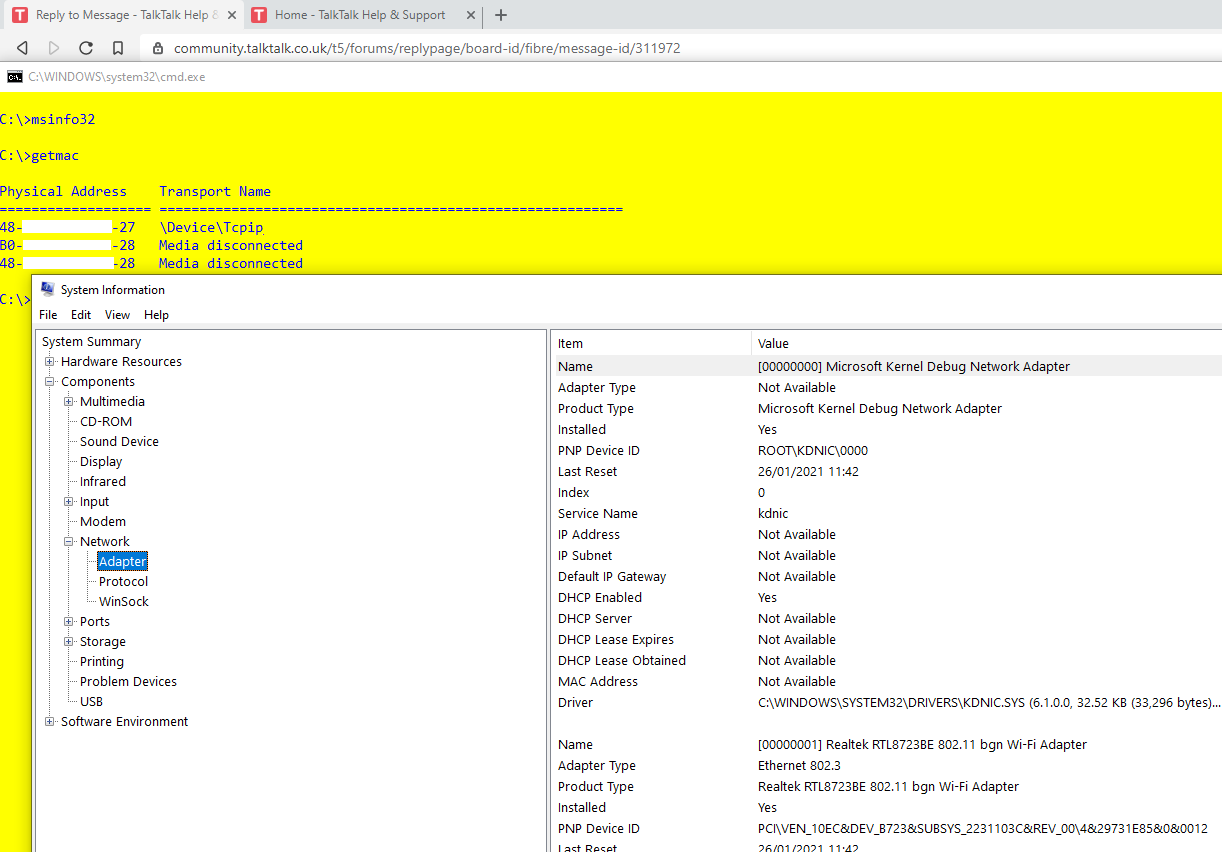Select the Software Environment tree item
Screen dimensions: 1222x852
124,722
